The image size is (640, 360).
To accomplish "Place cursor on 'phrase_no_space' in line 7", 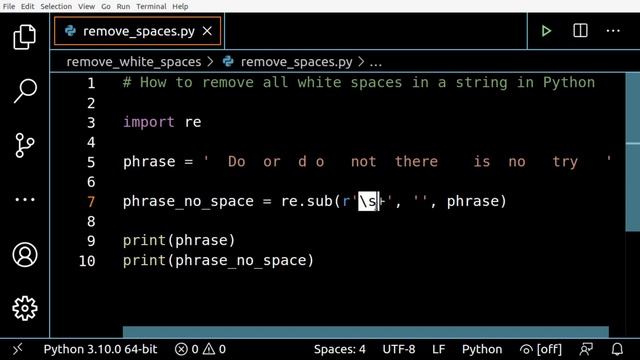I will pos(188,201).
